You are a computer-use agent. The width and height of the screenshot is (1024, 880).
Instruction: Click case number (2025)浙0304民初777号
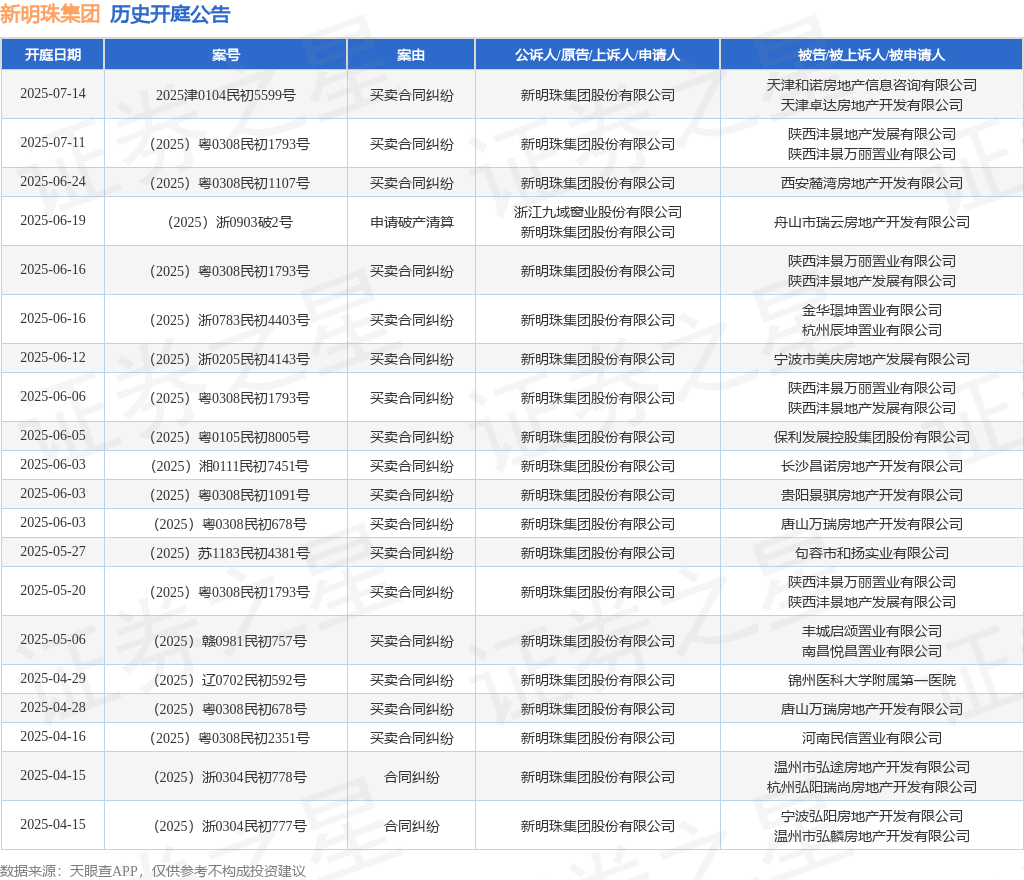pyautogui.click(x=230, y=826)
